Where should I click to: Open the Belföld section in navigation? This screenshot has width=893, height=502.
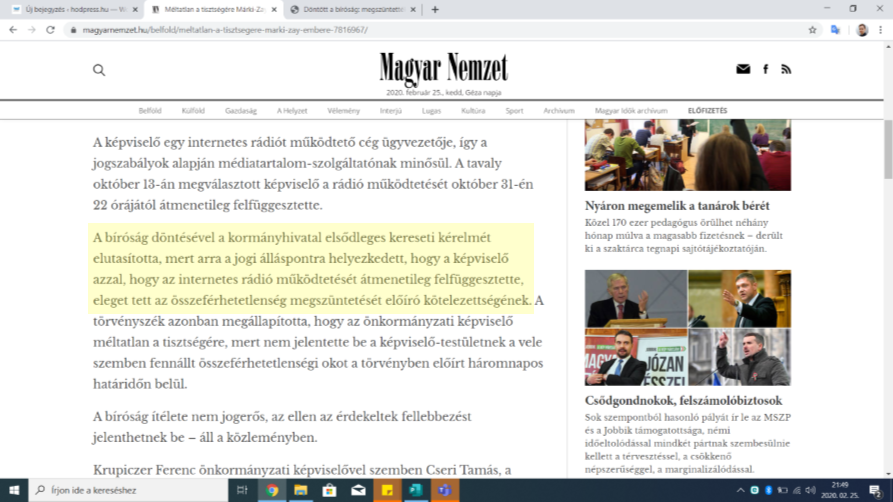click(x=150, y=111)
